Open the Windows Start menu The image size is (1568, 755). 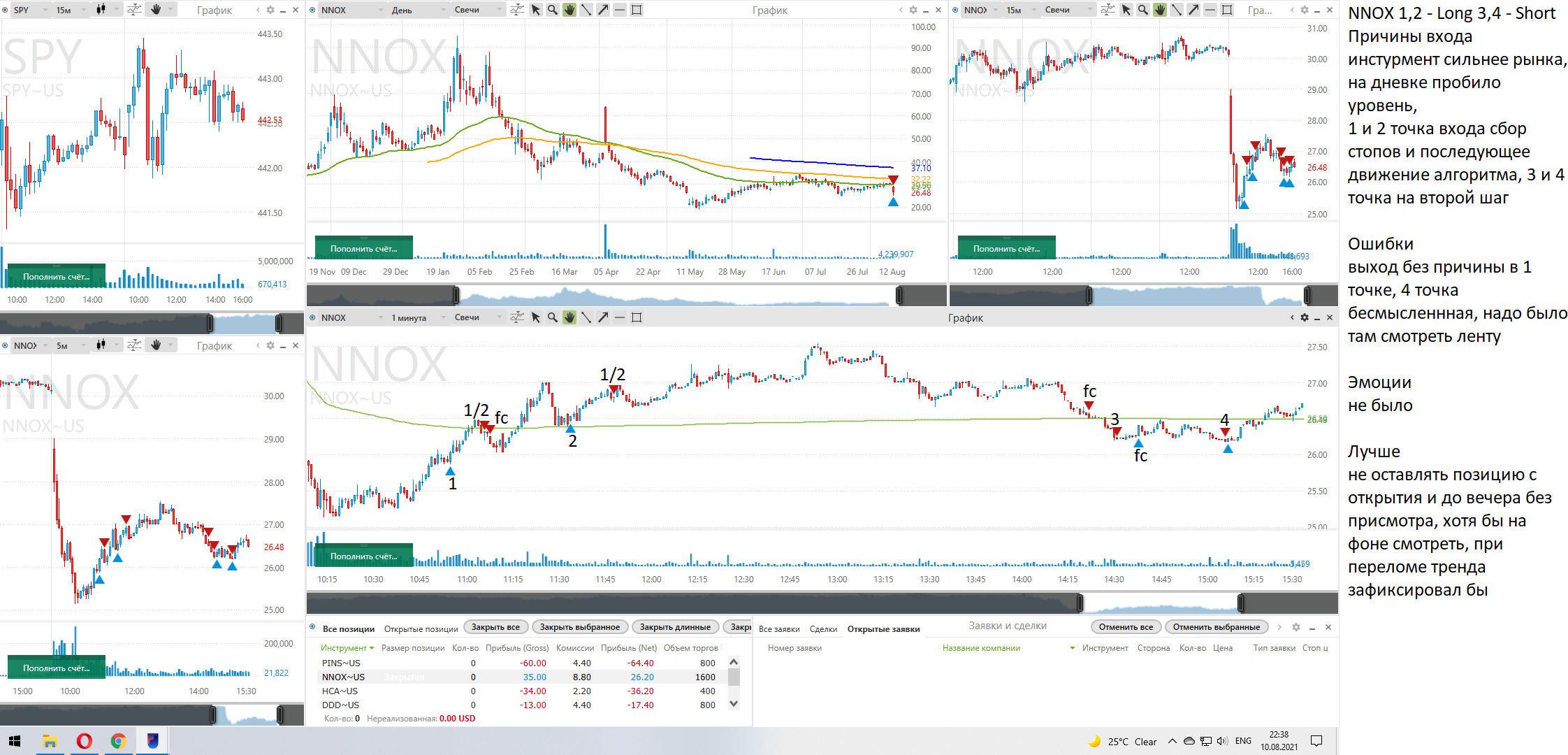click(x=15, y=741)
